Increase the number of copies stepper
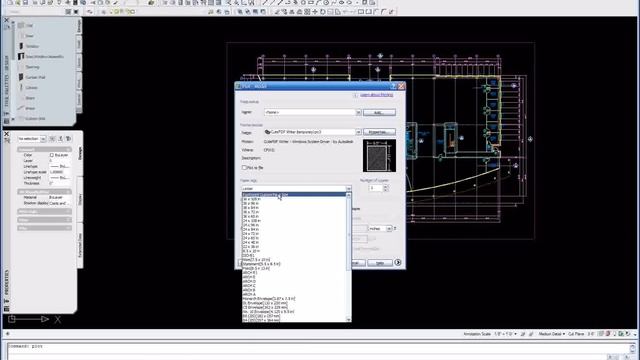The height and width of the screenshot is (360, 640). [x=386, y=186]
